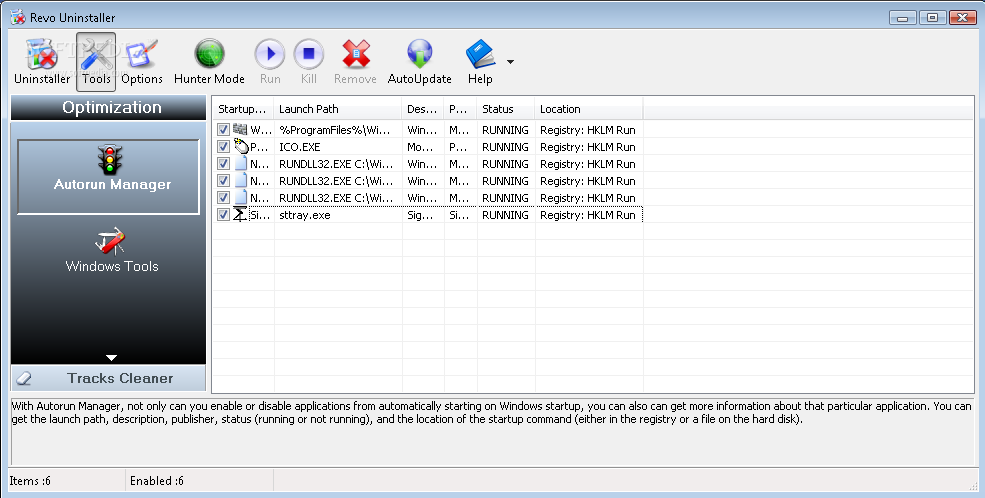Uncheck the %ProgramFiles% startup entry
The width and height of the screenshot is (985, 498).
tap(223, 129)
